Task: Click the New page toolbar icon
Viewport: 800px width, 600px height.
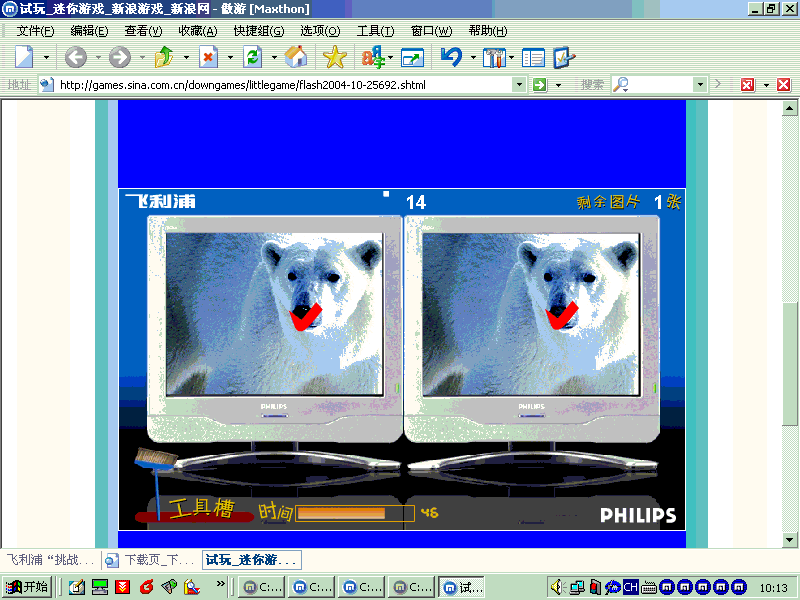Action: pos(24,57)
